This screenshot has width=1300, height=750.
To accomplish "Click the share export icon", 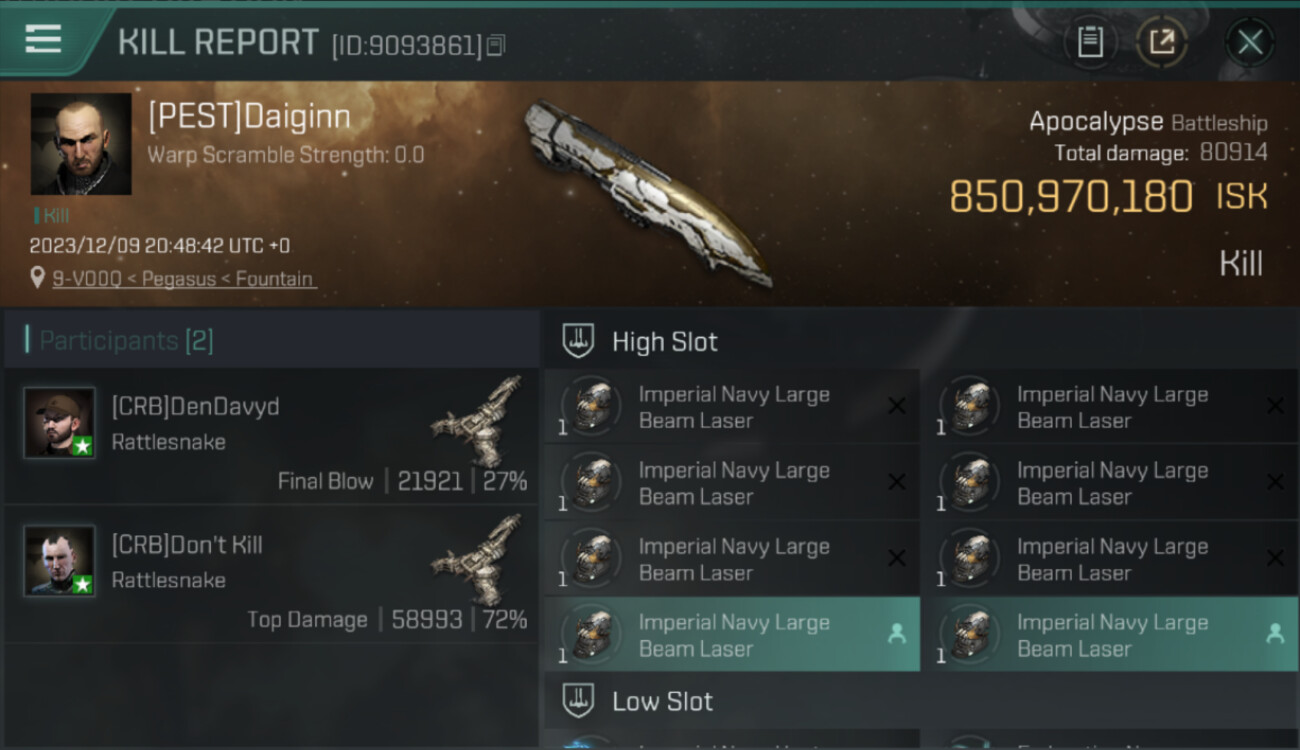I will (x=1161, y=42).
